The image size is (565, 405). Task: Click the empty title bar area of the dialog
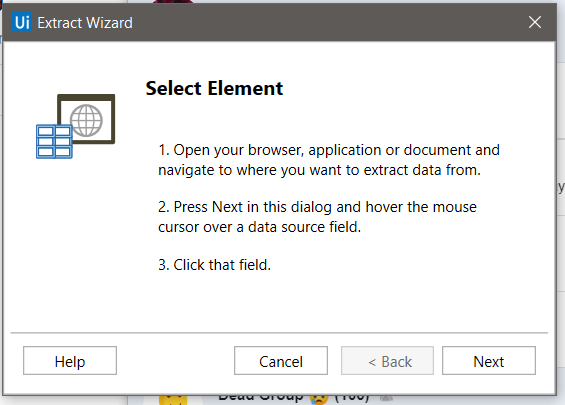pyautogui.click(x=324, y=22)
